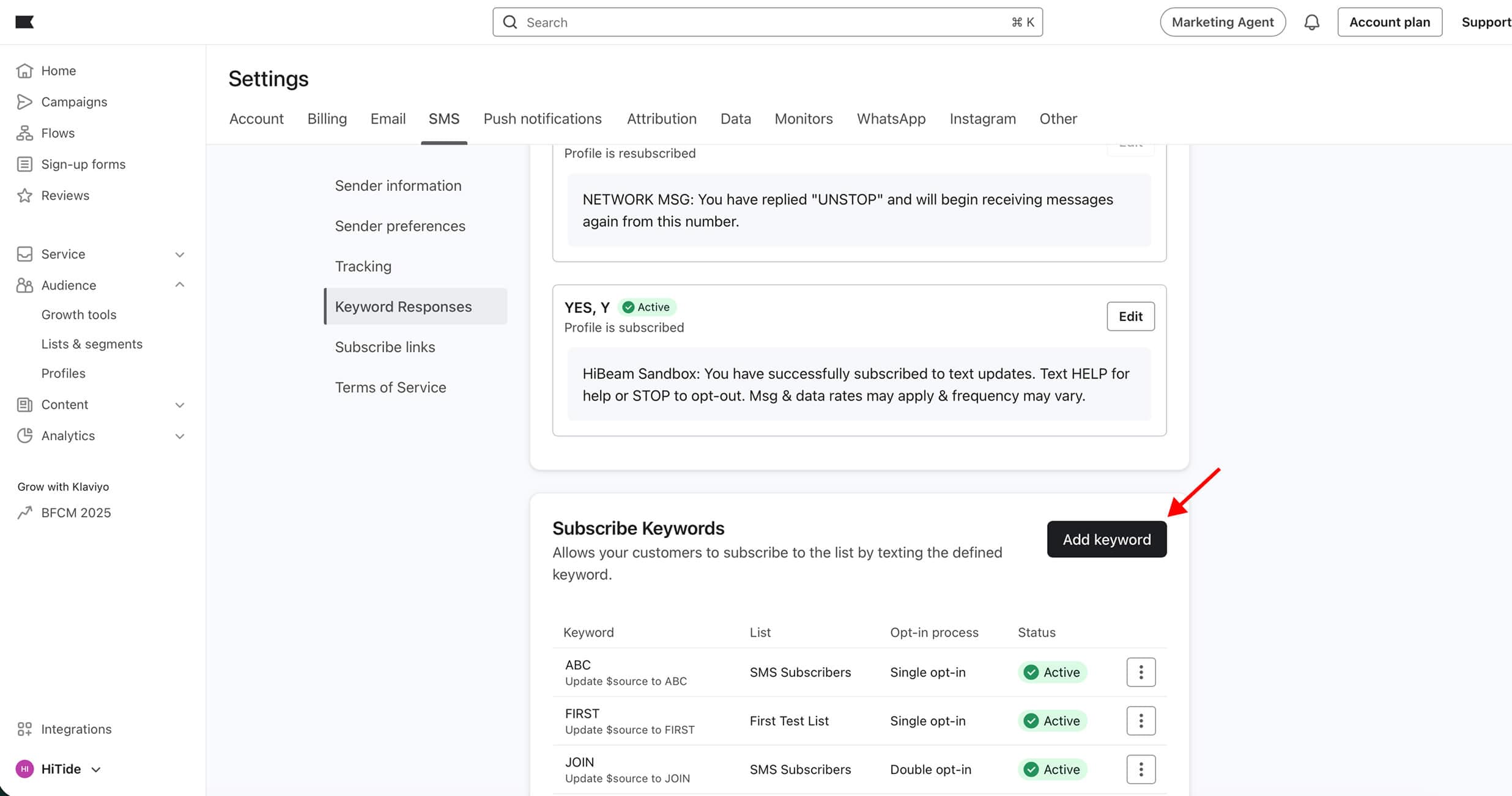Open Sign-up forms icon
This screenshot has width=1512, height=796.
[24, 164]
